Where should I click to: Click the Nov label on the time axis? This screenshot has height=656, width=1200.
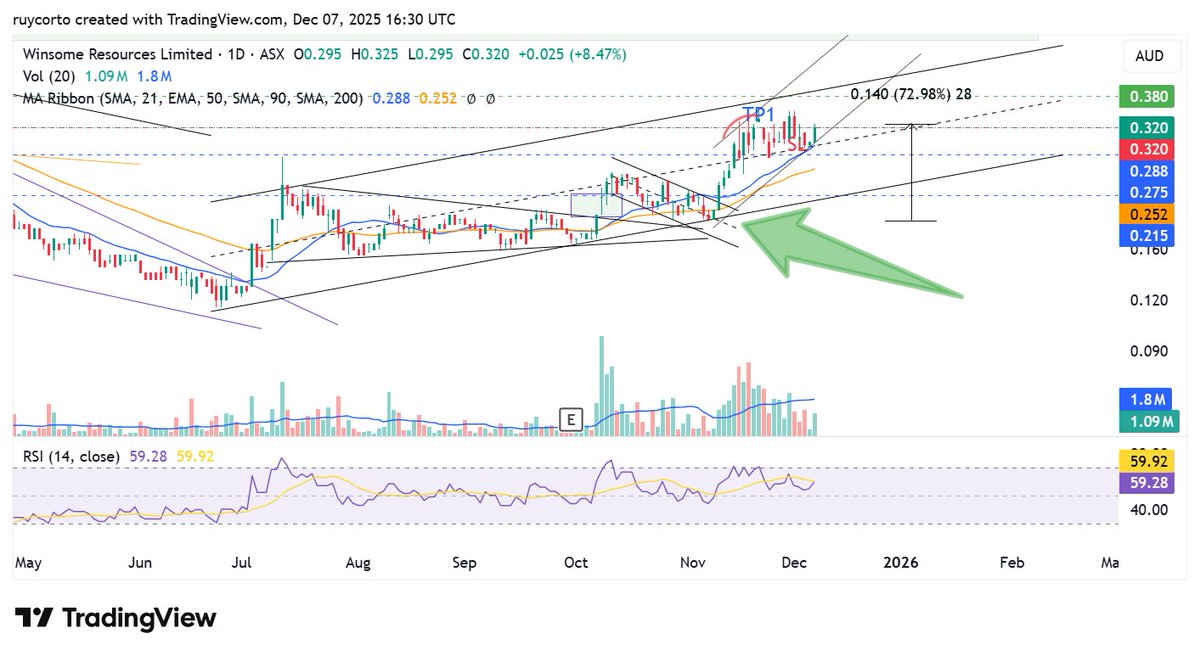tap(692, 563)
